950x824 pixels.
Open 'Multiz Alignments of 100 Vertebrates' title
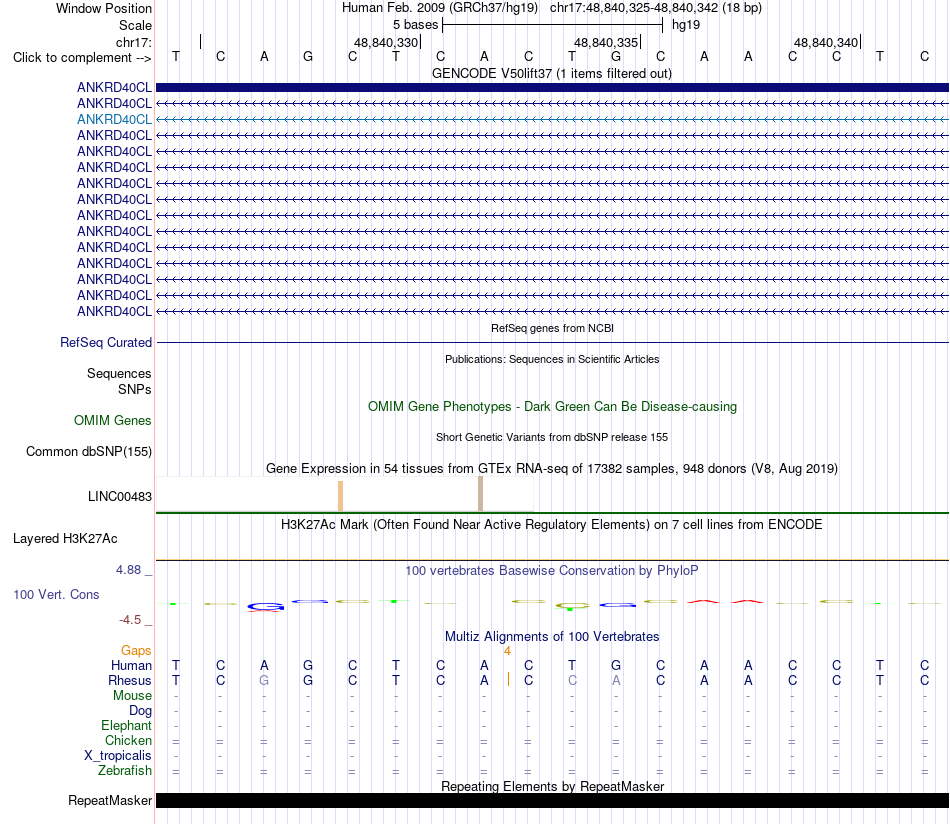(552, 637)
